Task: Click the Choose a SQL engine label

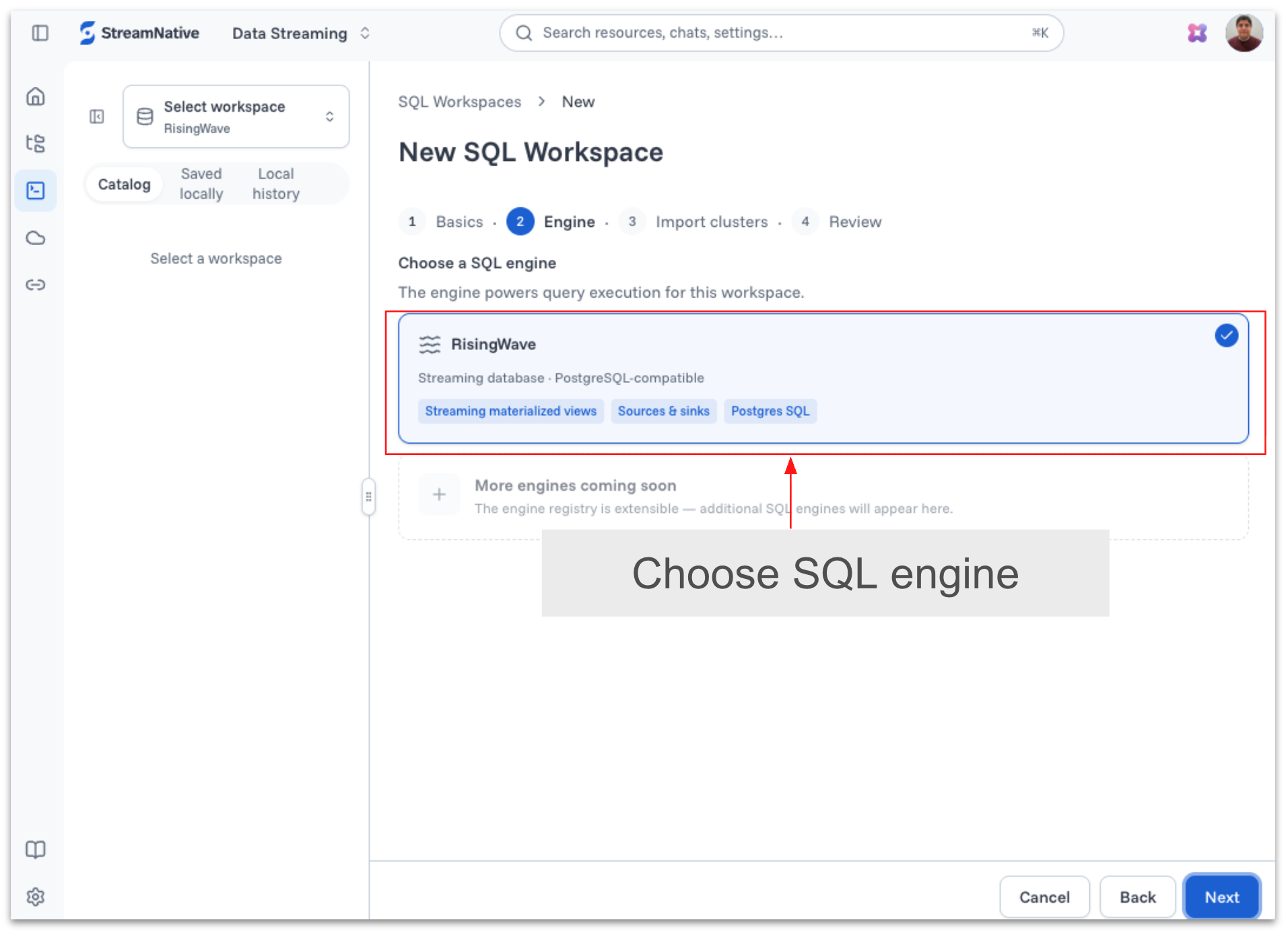Action: click(x=477, y=263)
